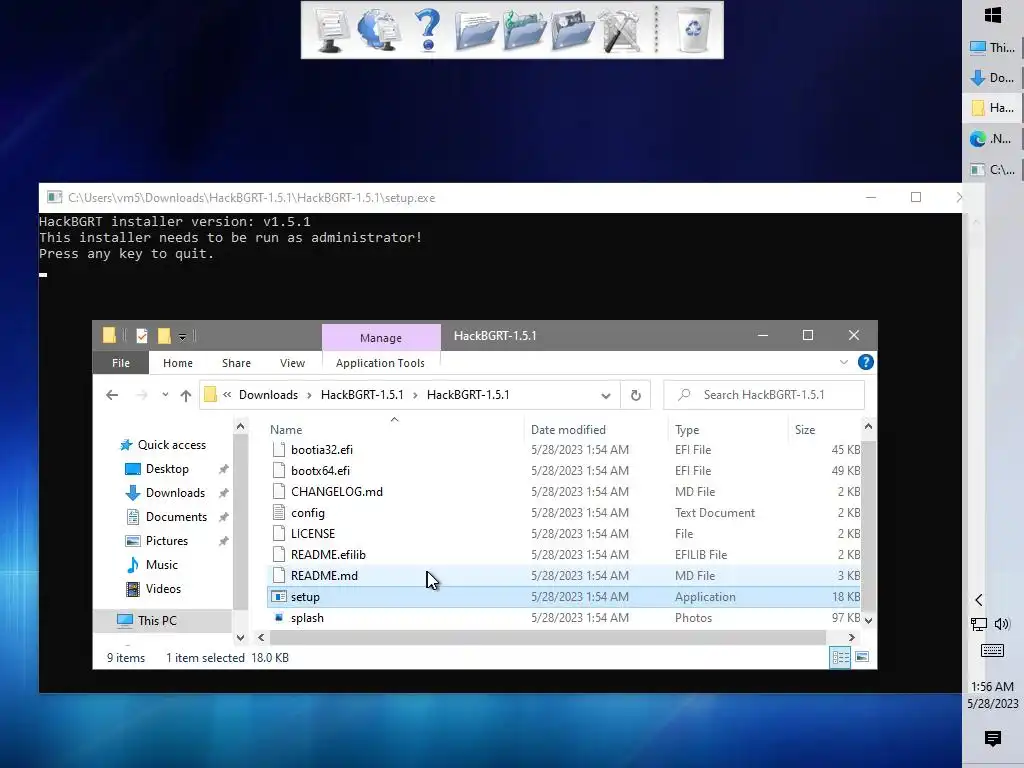Sort files by the Type column
The image size is (1024, 768).
point(728,430)
